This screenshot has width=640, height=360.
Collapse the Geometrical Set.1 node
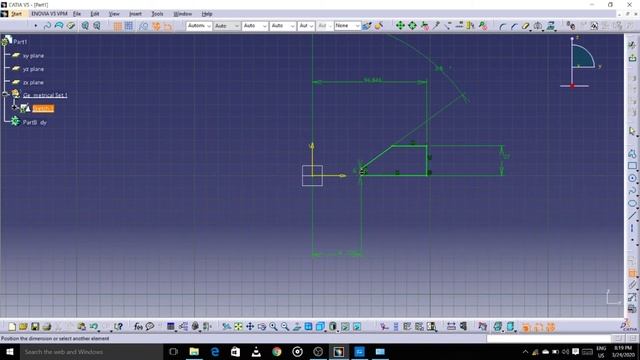coord(5,94)
